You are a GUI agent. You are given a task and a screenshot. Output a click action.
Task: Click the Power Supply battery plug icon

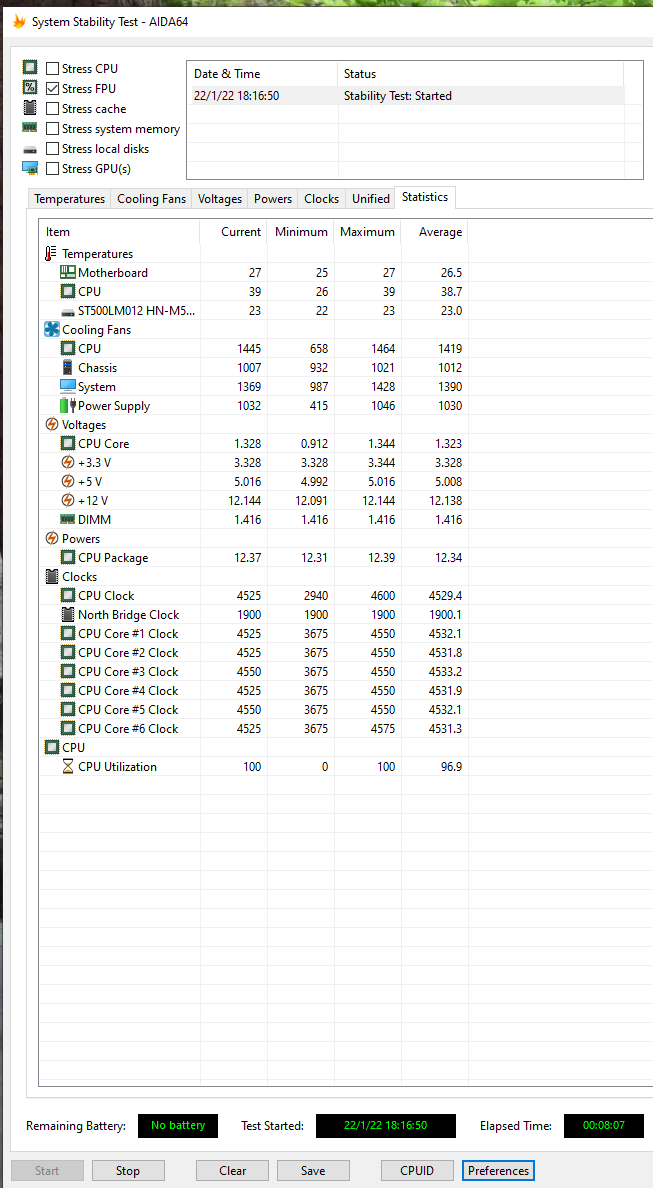point(68,405)
